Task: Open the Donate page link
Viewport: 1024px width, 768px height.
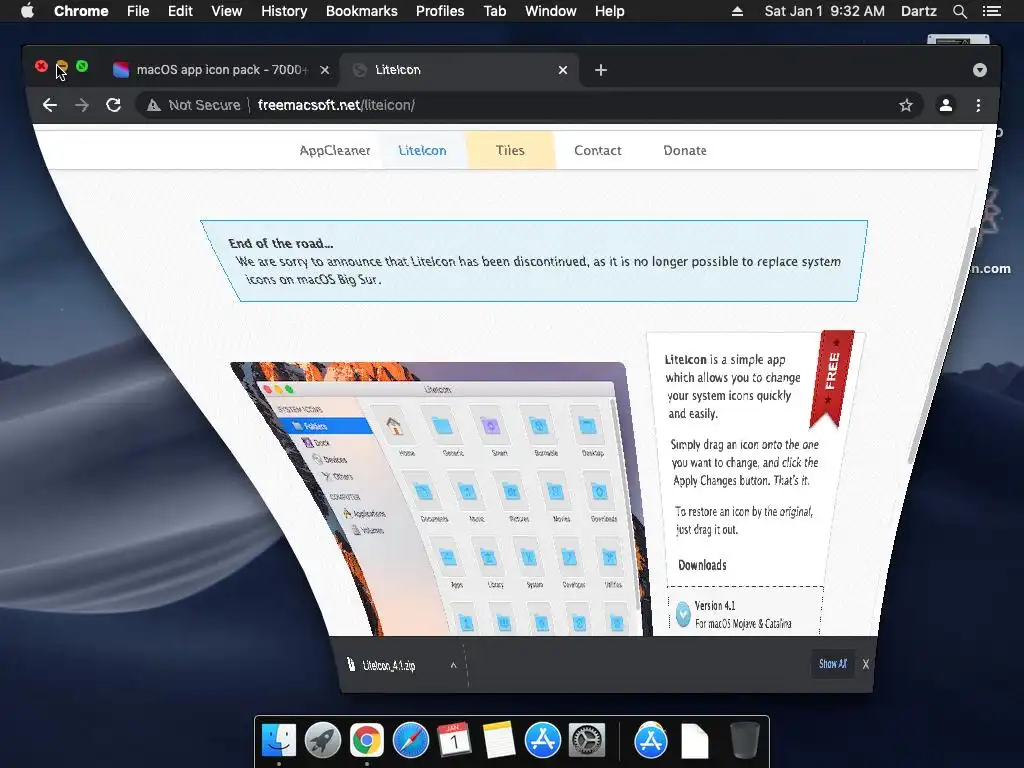Action: [x=685, y=150]
